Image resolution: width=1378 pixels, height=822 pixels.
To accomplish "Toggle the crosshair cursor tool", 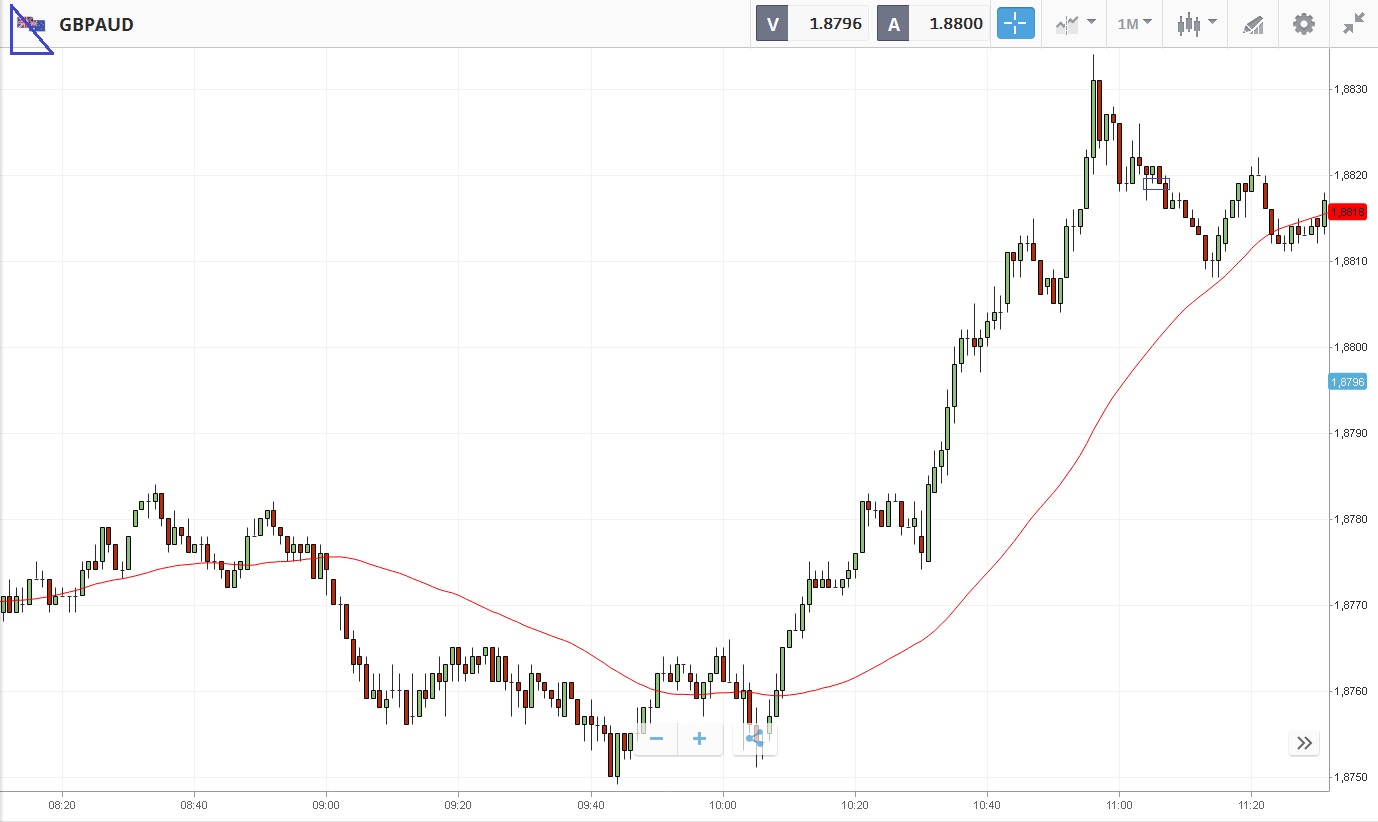I will click(1015, 24).
